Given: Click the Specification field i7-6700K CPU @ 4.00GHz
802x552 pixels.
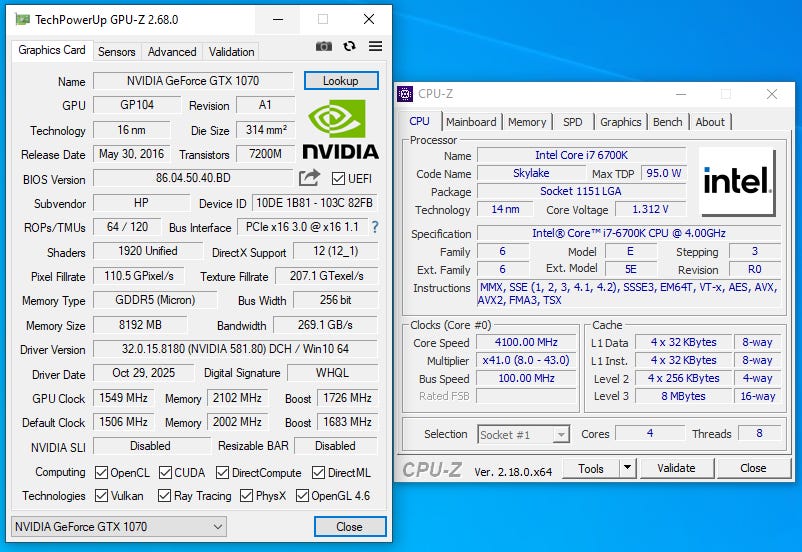Looking at the screenshot, I should (x=629, y=233).
